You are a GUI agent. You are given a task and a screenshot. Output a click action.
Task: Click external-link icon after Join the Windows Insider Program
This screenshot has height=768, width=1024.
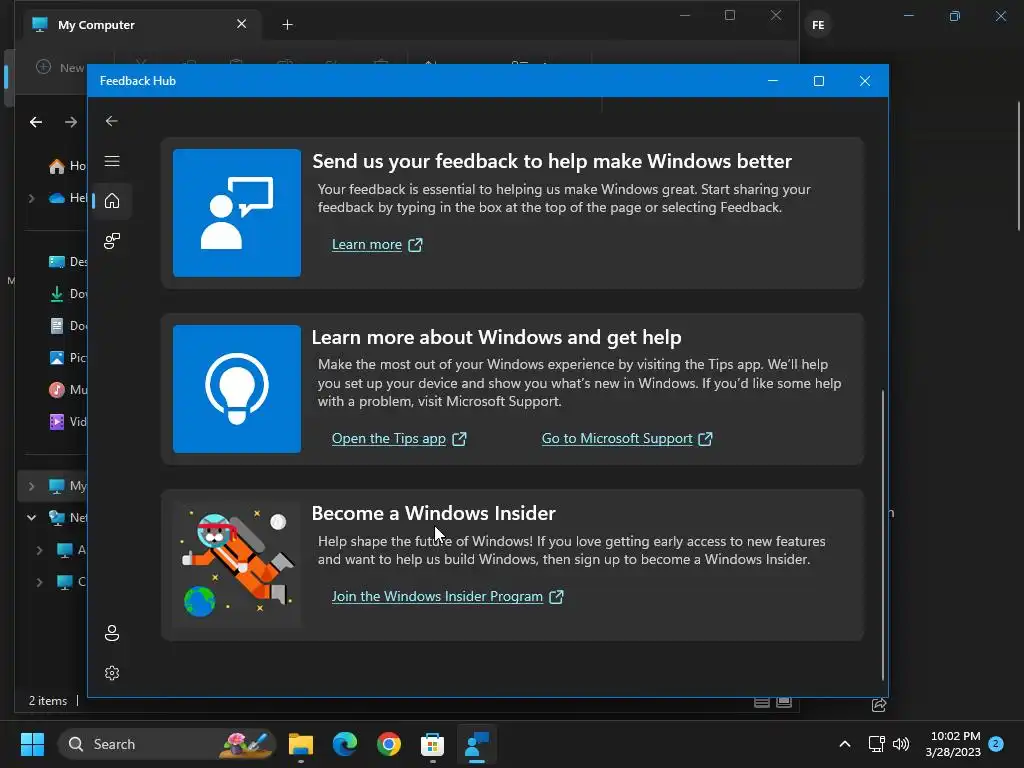click(556, 597)
